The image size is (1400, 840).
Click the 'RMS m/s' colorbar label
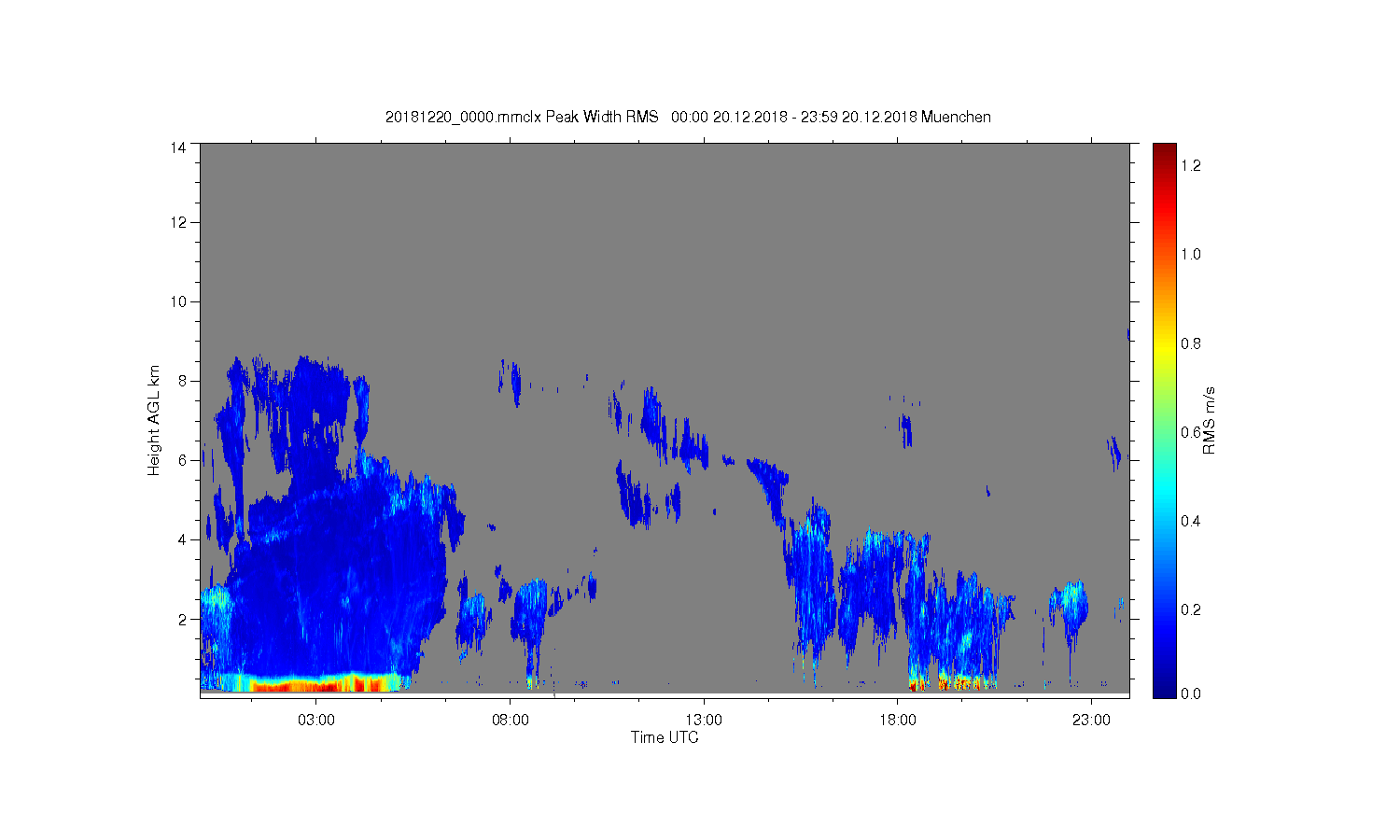[x=1210, y=420]
